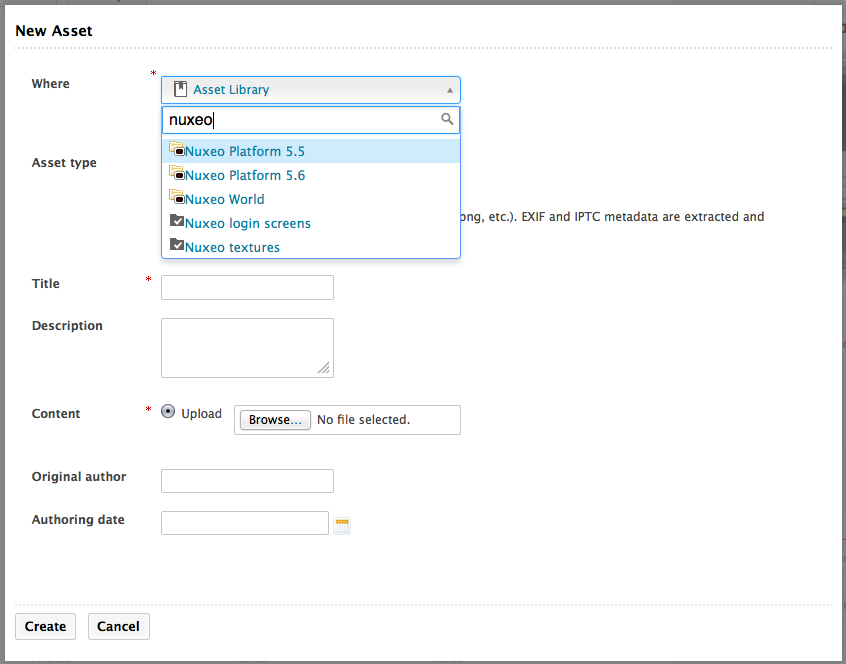Focus the Original author field
This screenshot has width=846, height=664.
pos(247,481)
